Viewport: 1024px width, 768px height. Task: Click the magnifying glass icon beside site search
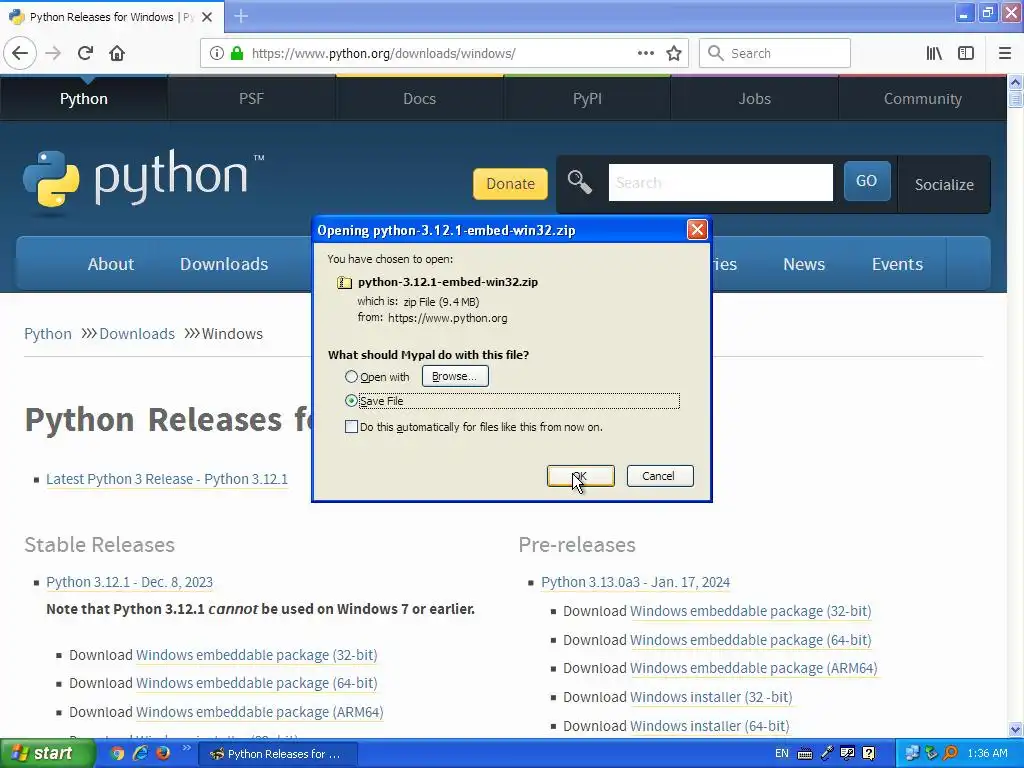click(x=579, y=182)
